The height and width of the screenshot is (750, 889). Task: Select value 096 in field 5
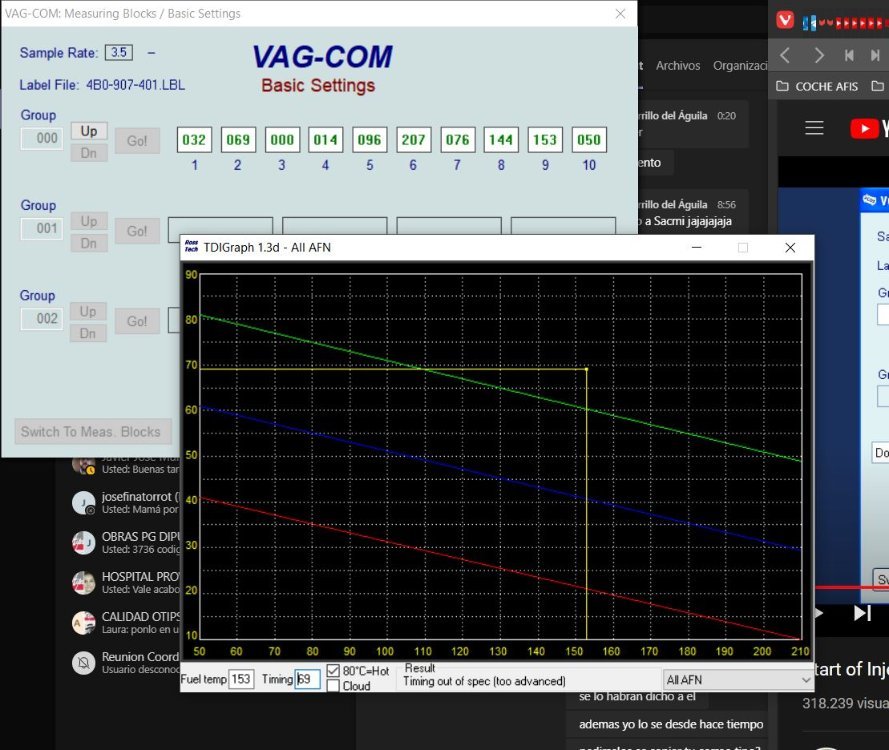370,140
